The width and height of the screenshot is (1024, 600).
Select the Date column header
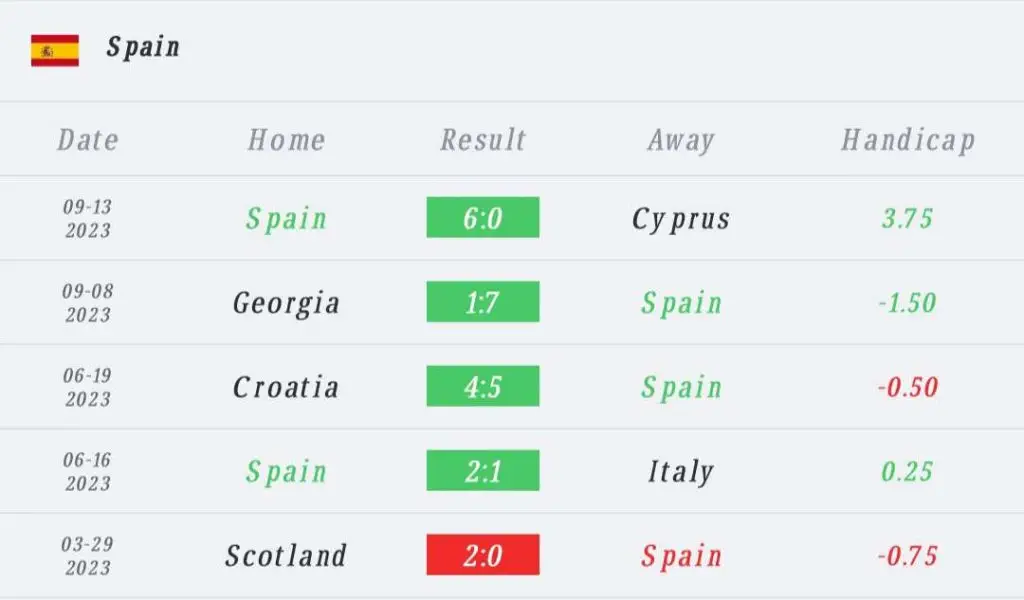(x=88, y=140)
